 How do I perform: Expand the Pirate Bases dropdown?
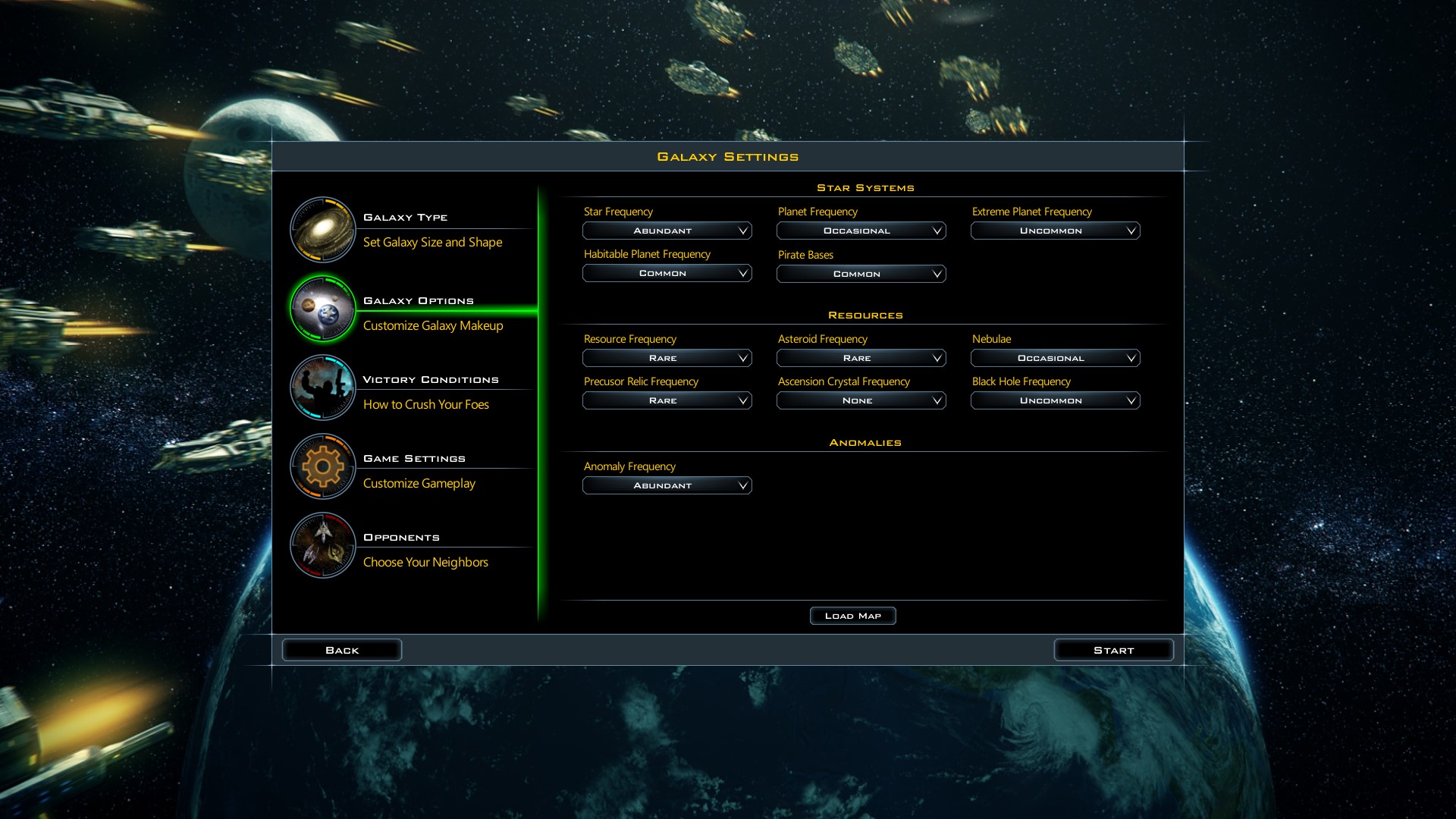(x=861, y=274)
